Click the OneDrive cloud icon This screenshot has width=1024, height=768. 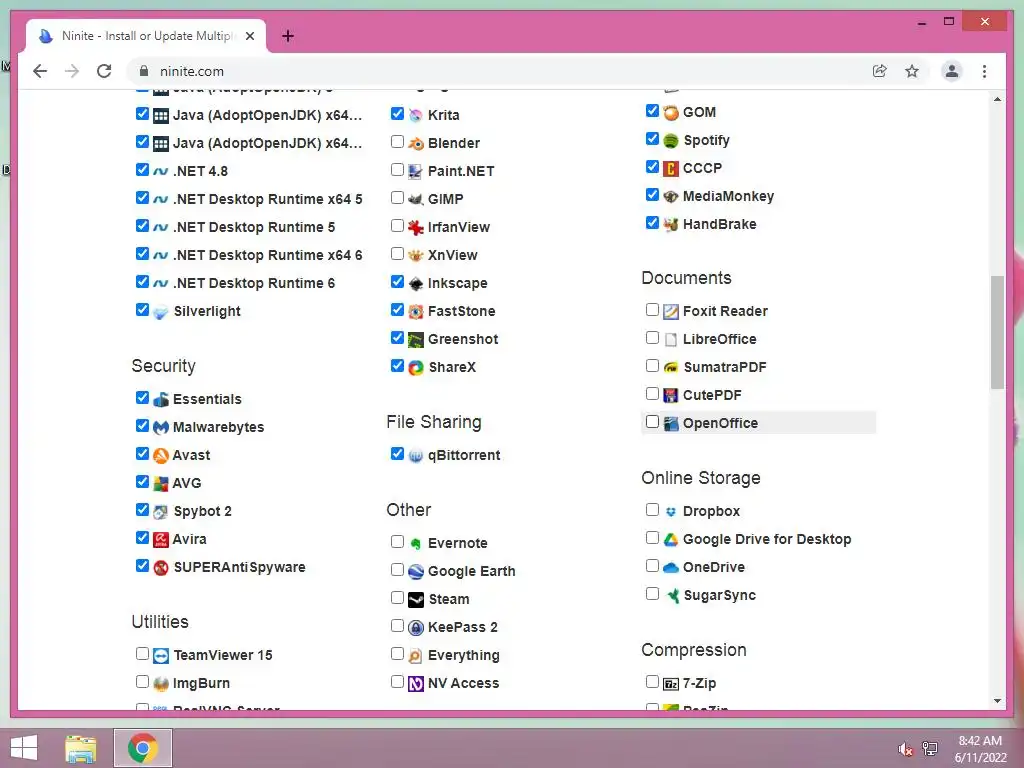tap(671, 568)
